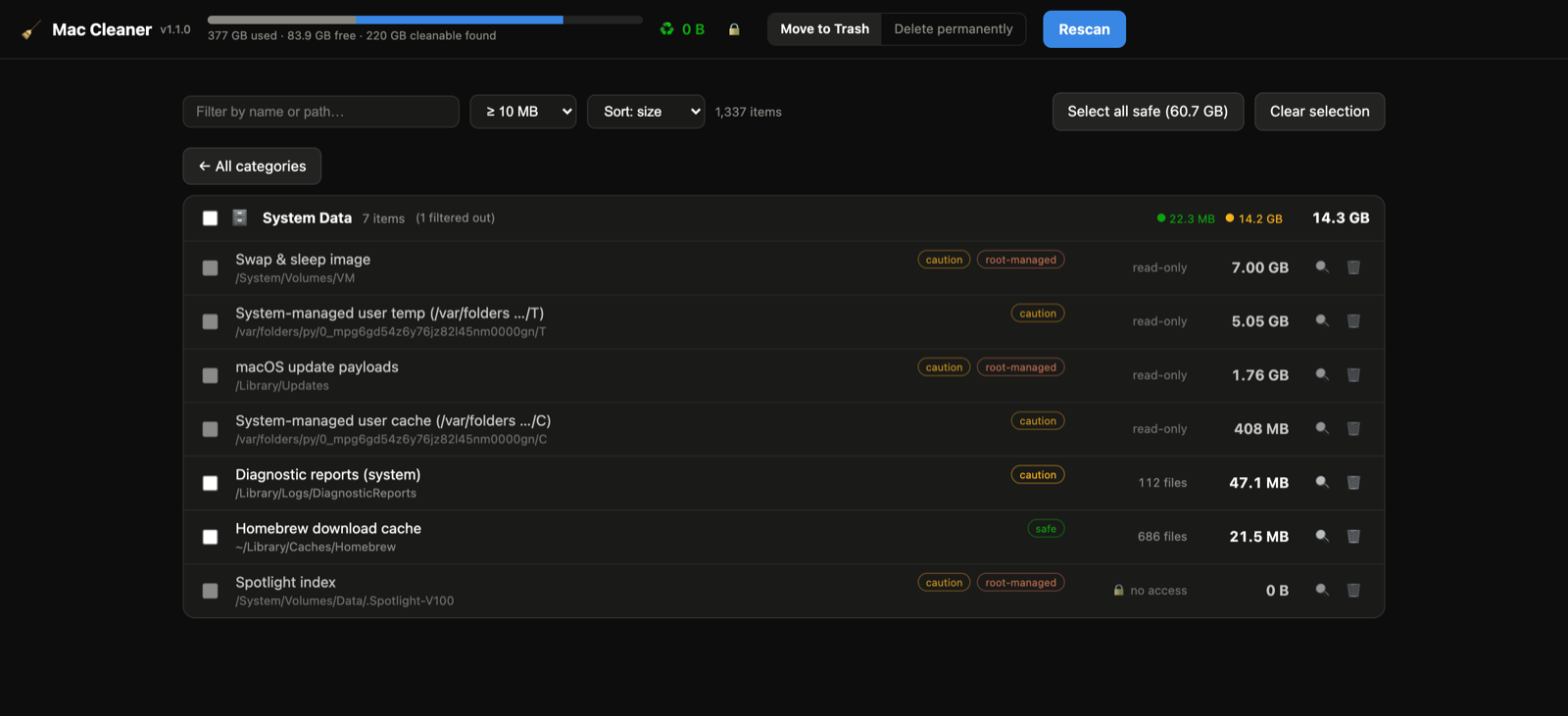Open the ≥ 10 MB size filter dropdown
1568x716 pixels.
point(523,112)
